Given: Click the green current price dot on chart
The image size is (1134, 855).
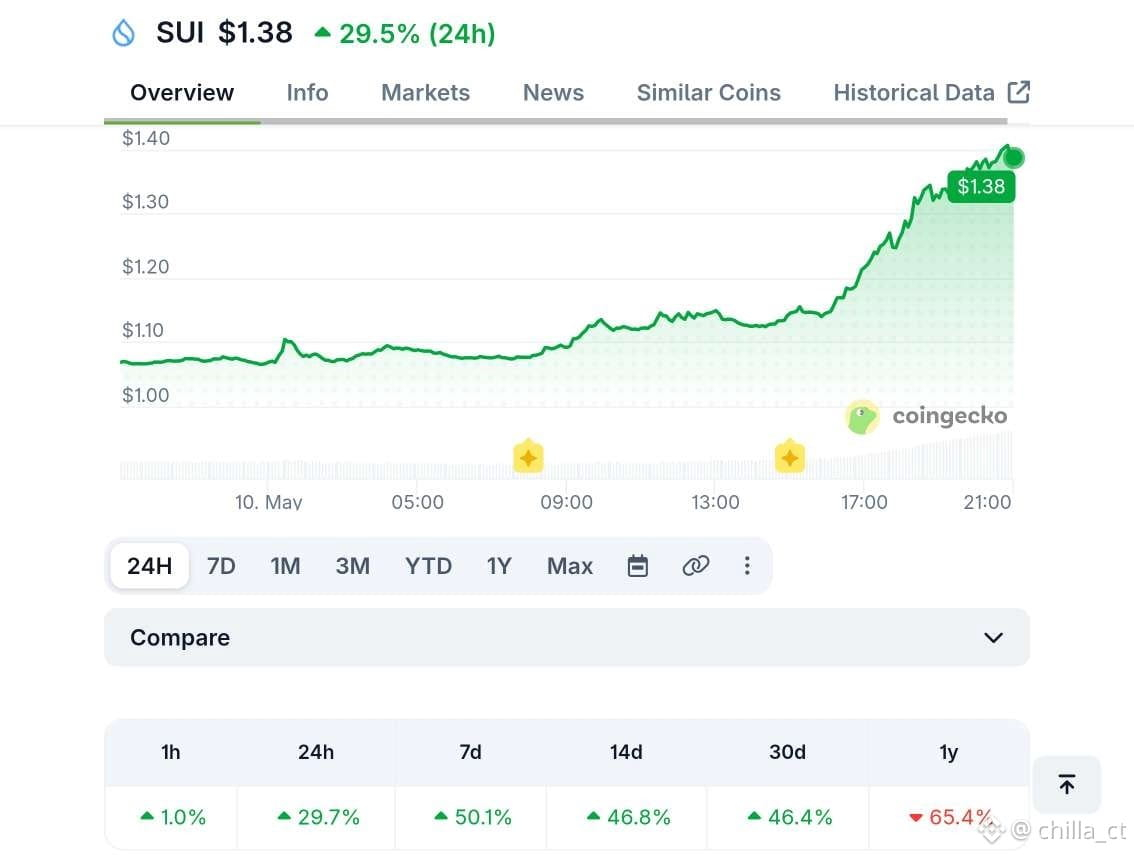Looking at the screenshot, I should [1014, 157].
